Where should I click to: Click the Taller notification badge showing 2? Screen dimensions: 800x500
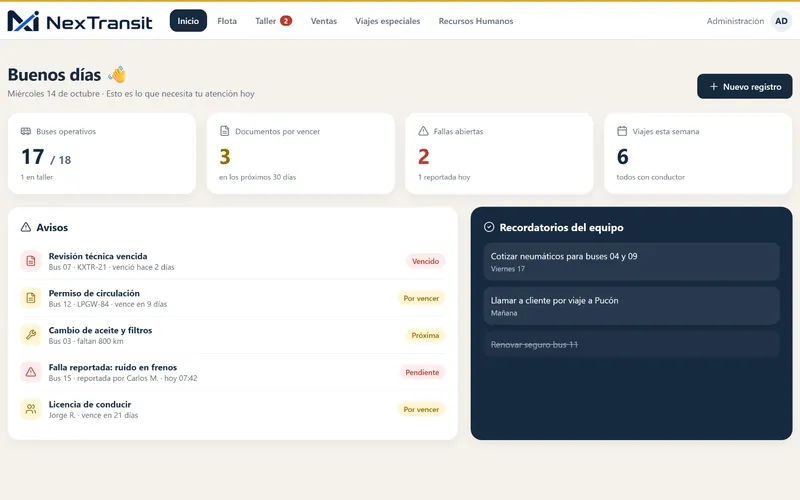(x=286, y=21)
